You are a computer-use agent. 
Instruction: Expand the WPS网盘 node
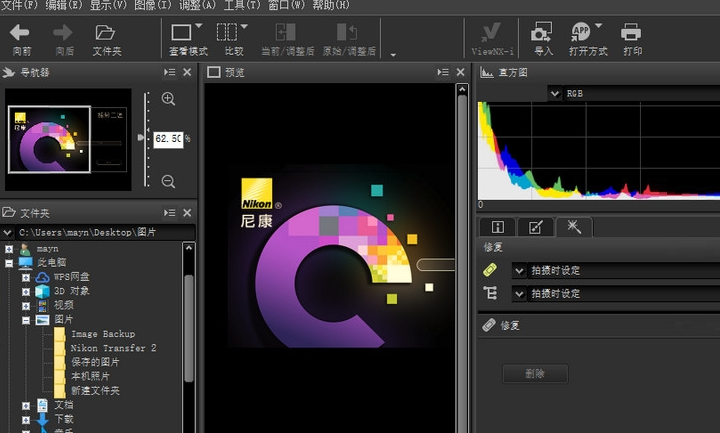pyautogui.click(x=26, y=277)
